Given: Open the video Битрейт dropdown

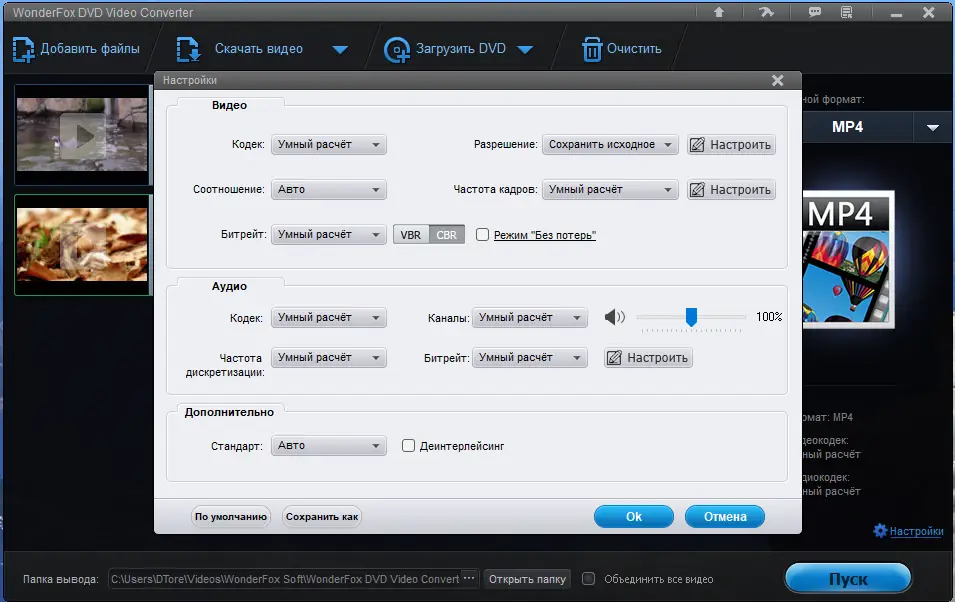Looking at the screenshot, I should (328, 235).
